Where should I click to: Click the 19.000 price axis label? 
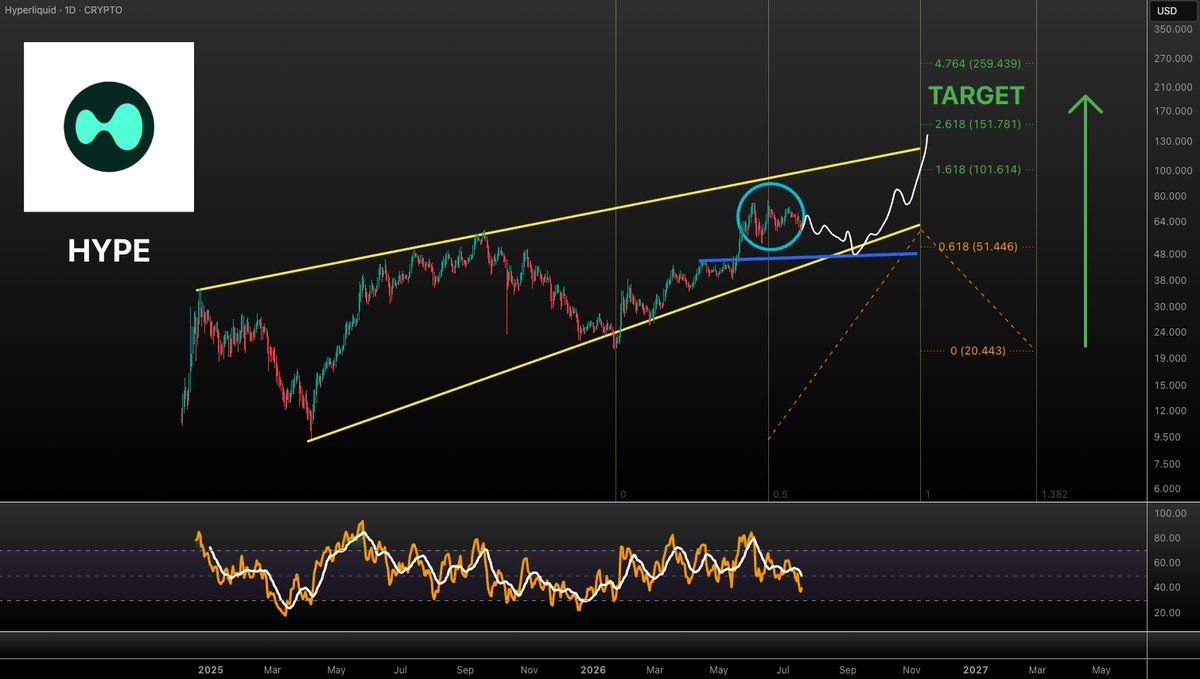pyautogui.click(x=1172, y=358)
